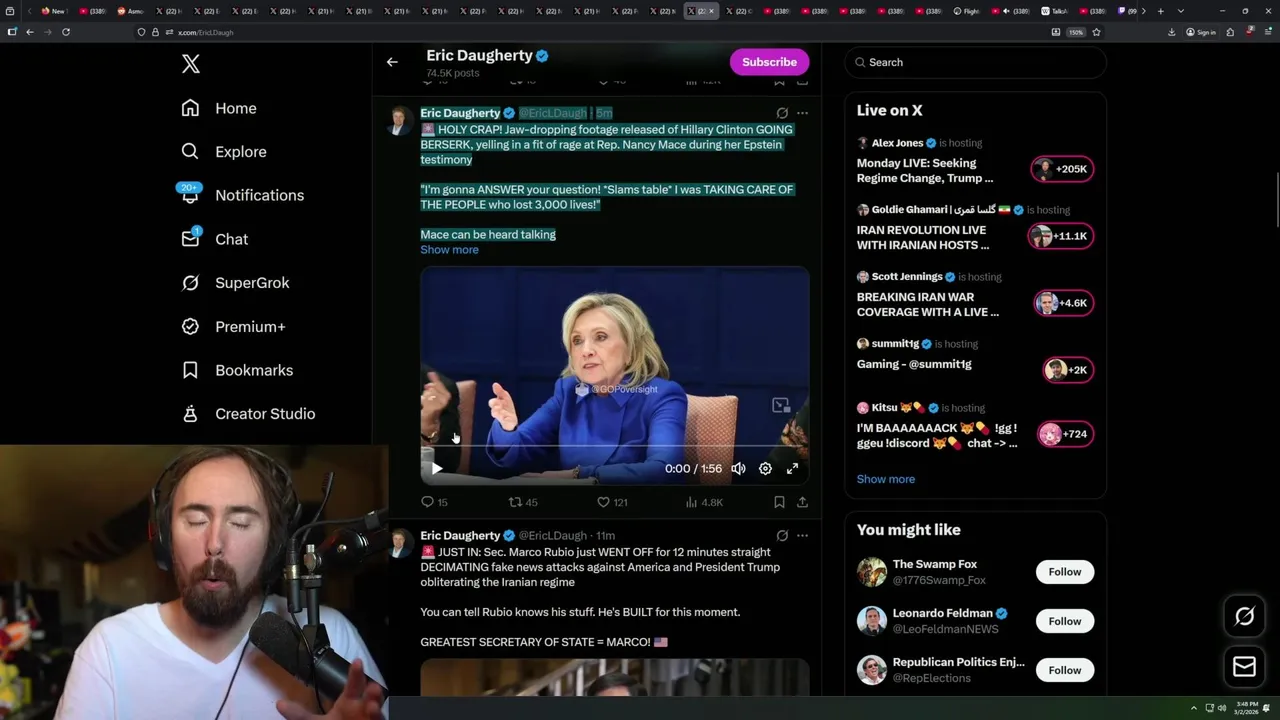Open SuperGrok from the sidebar
Viewport: 1280px width, 720px height.
[x=235, y=283]
